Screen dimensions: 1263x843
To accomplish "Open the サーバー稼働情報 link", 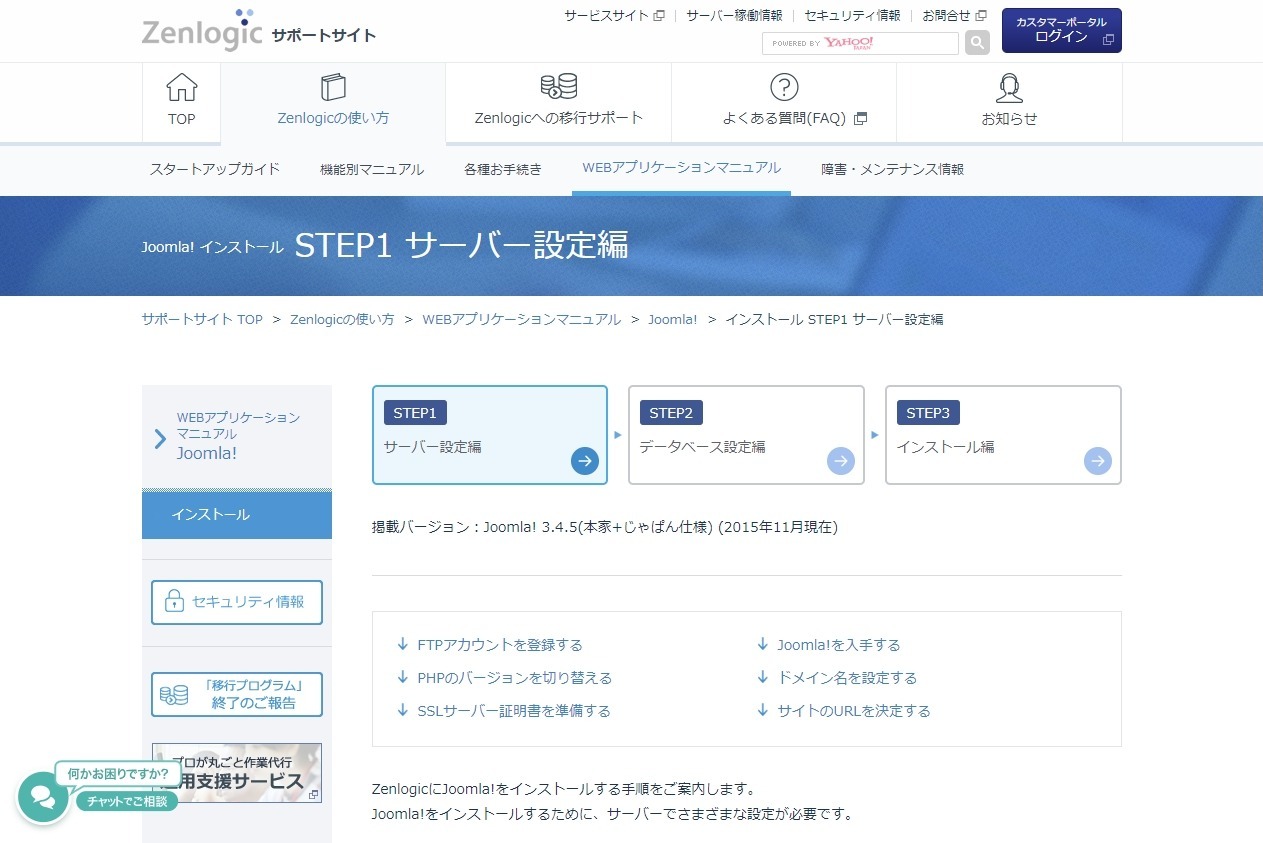I will point(734,16).
